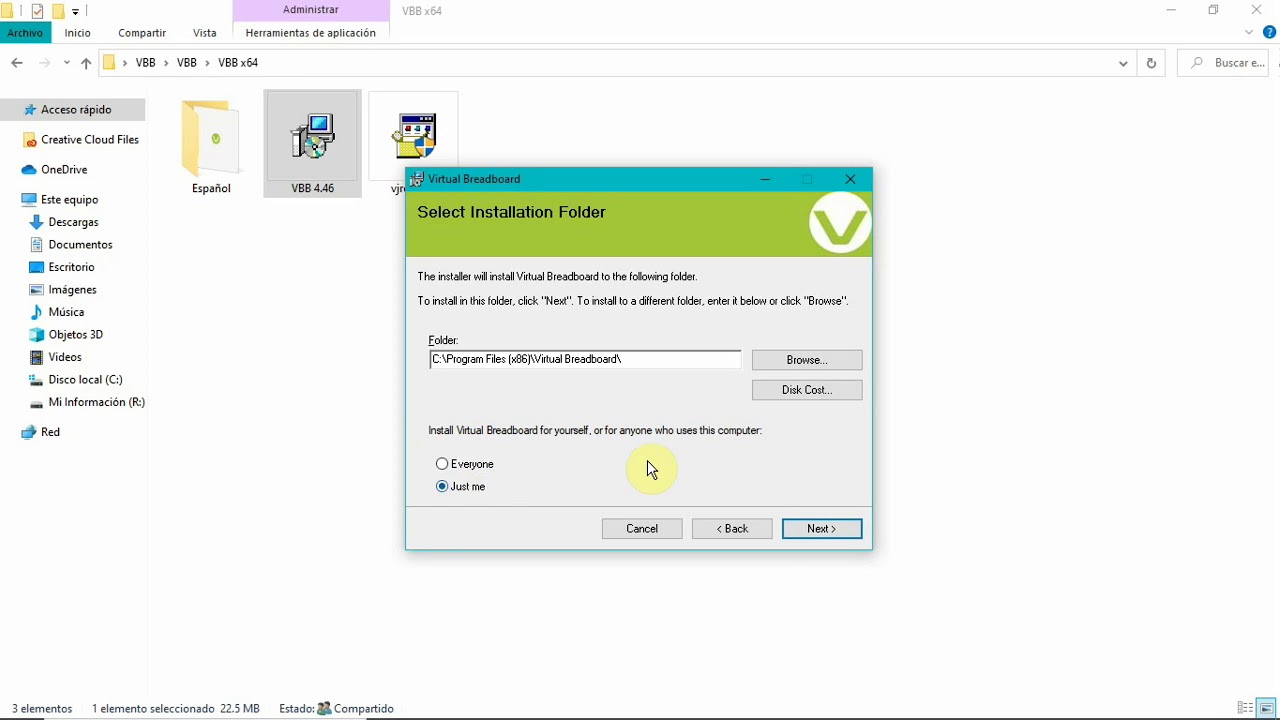
Task: Open Videos folder in sidebar
Action: pos(65,357)
